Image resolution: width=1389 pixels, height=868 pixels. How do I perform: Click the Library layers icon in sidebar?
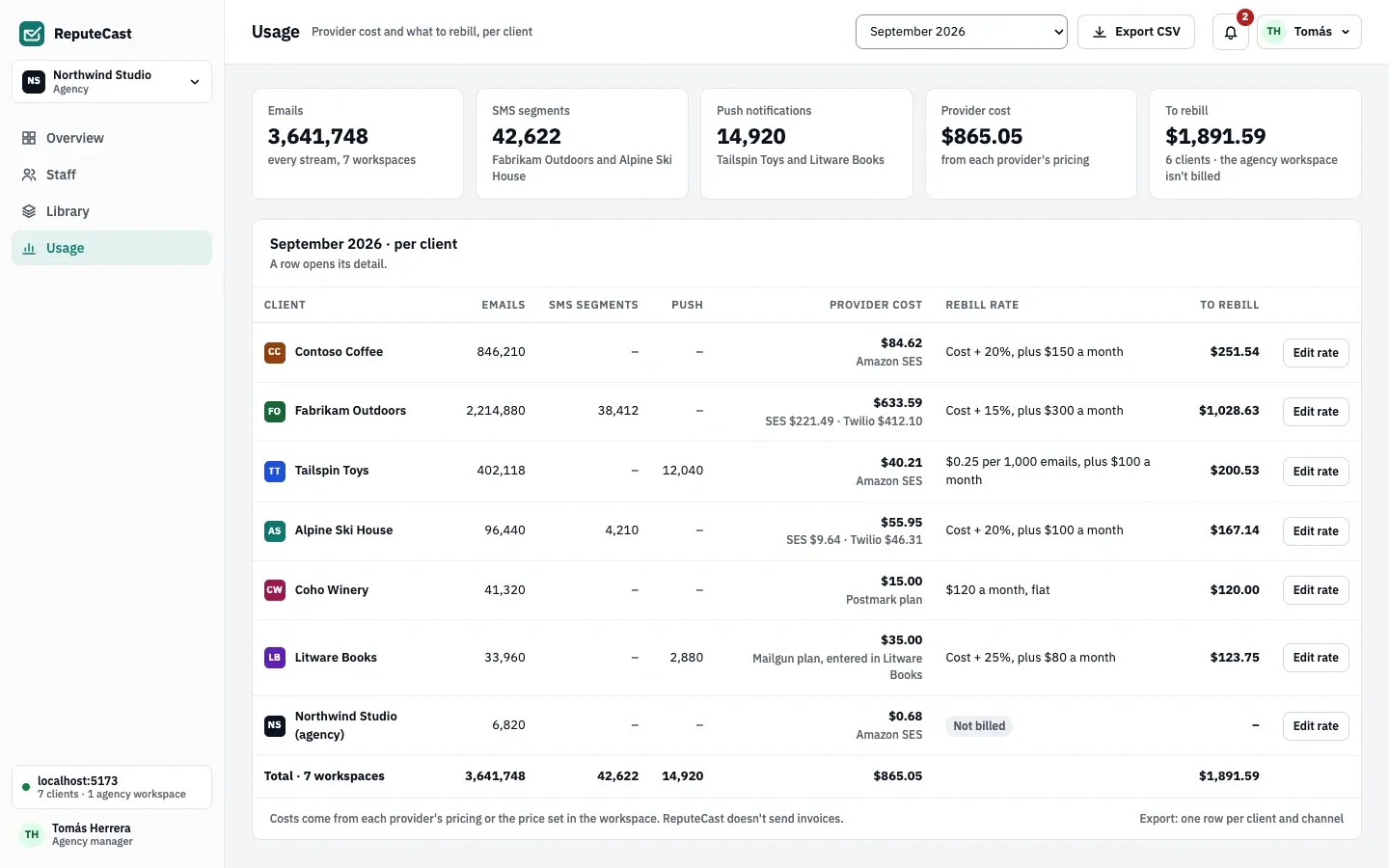[29, 211]
